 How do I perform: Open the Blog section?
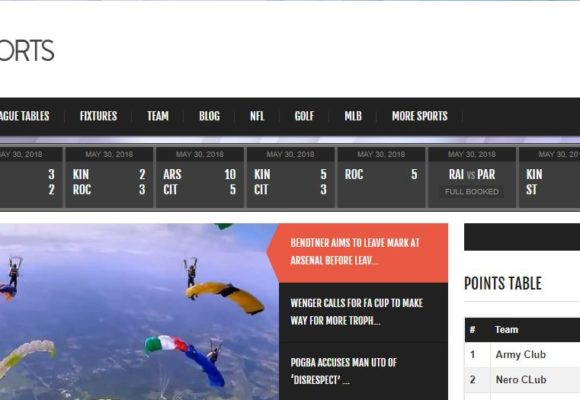pos(209,116)
